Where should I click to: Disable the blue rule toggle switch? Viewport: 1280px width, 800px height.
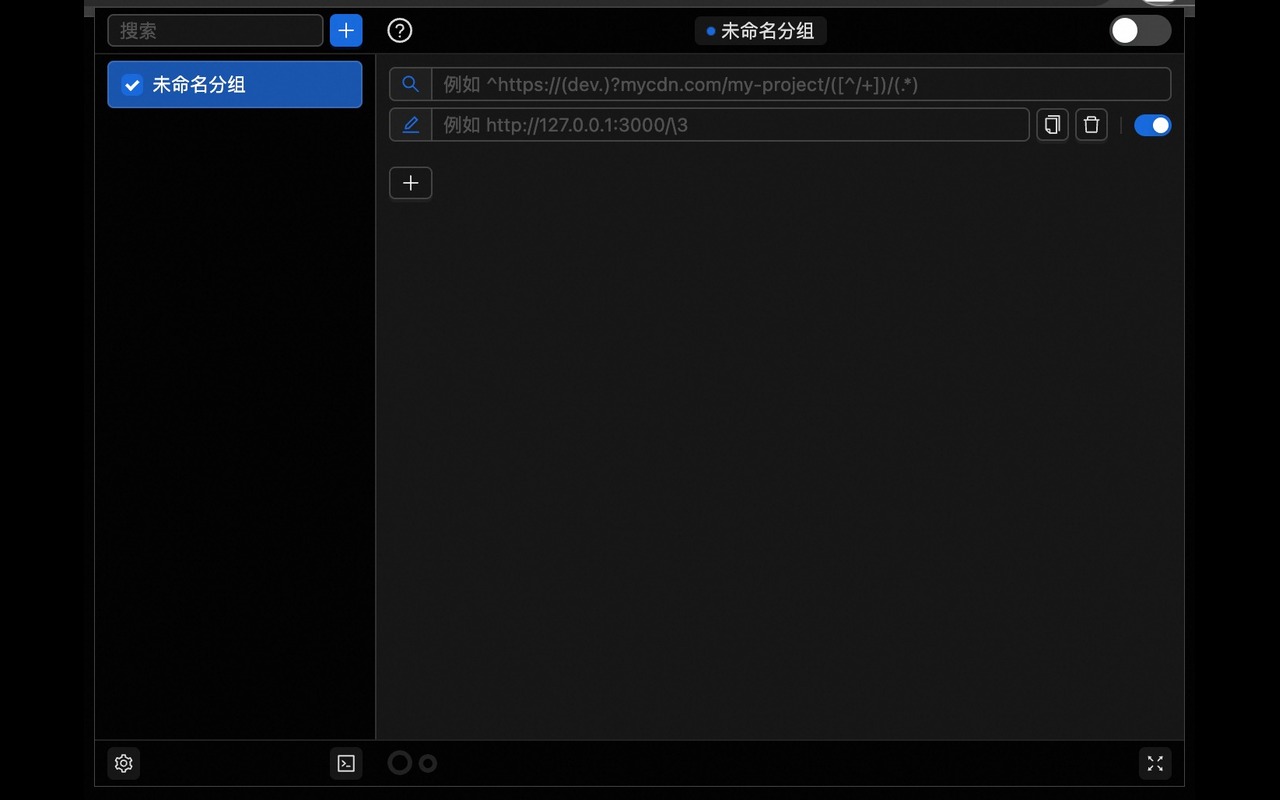[x=1152, y=125]
